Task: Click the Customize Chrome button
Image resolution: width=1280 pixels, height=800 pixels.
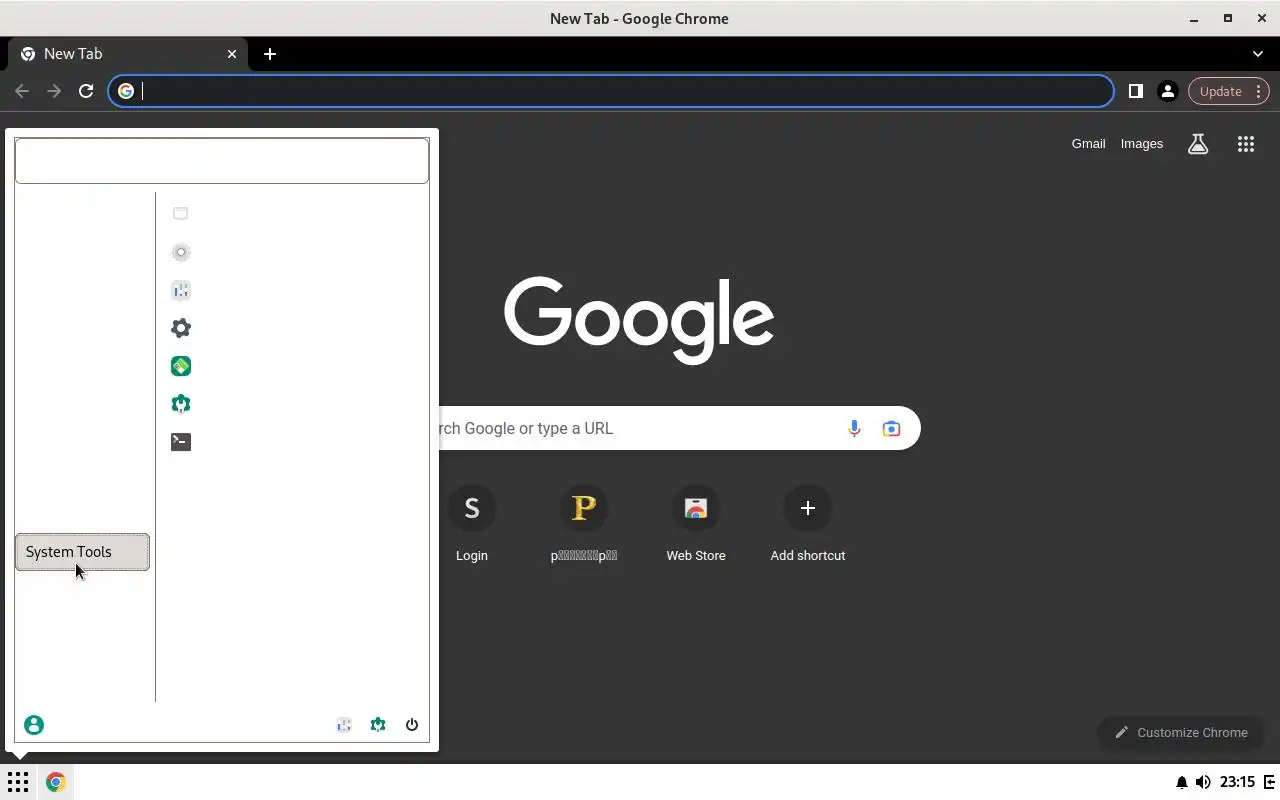Action: pos(1181,732)
